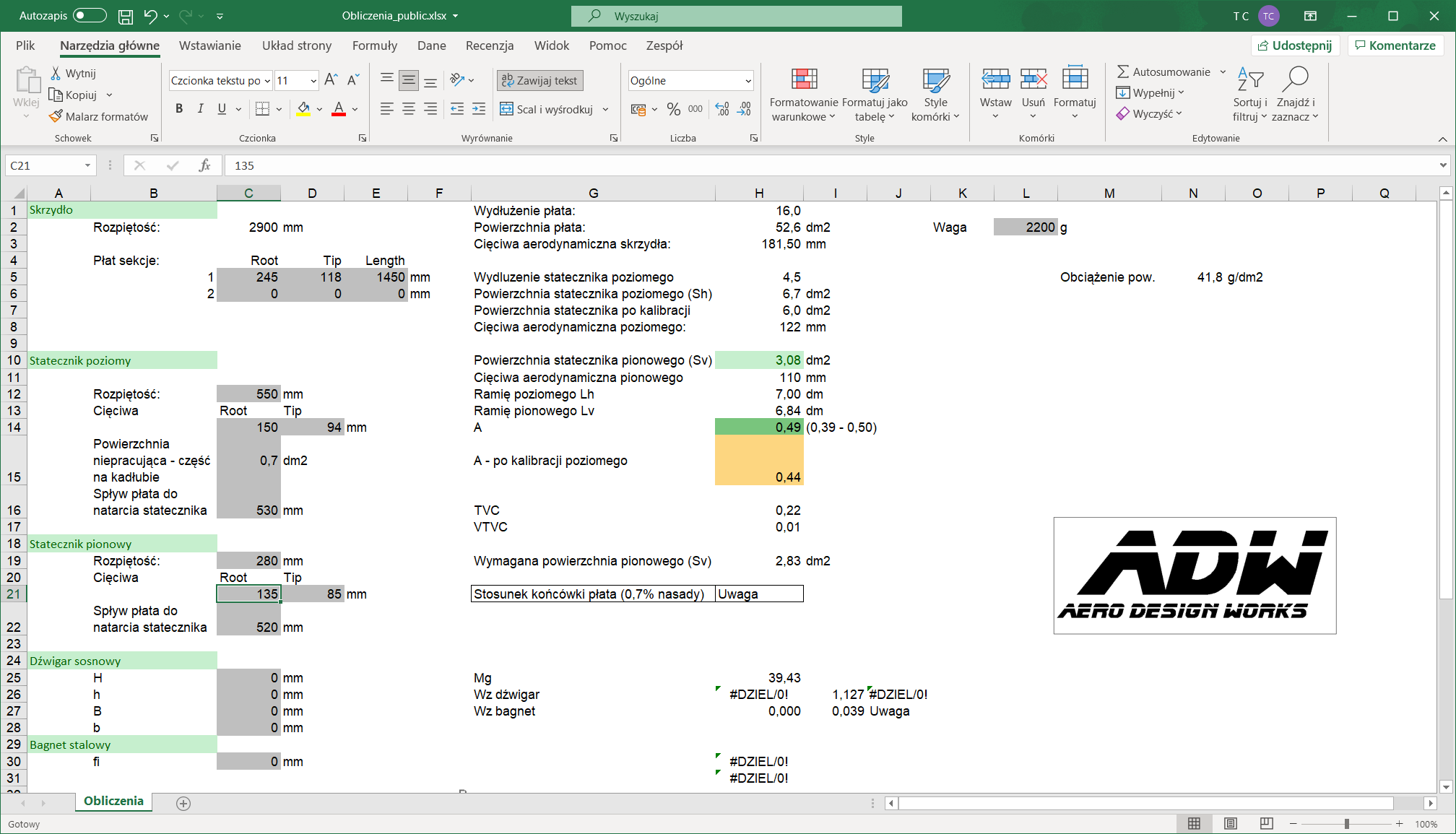The image size is (1456, 834).
Task: Switch to the Wstawianie tab
Action: (x=209, y=45)
